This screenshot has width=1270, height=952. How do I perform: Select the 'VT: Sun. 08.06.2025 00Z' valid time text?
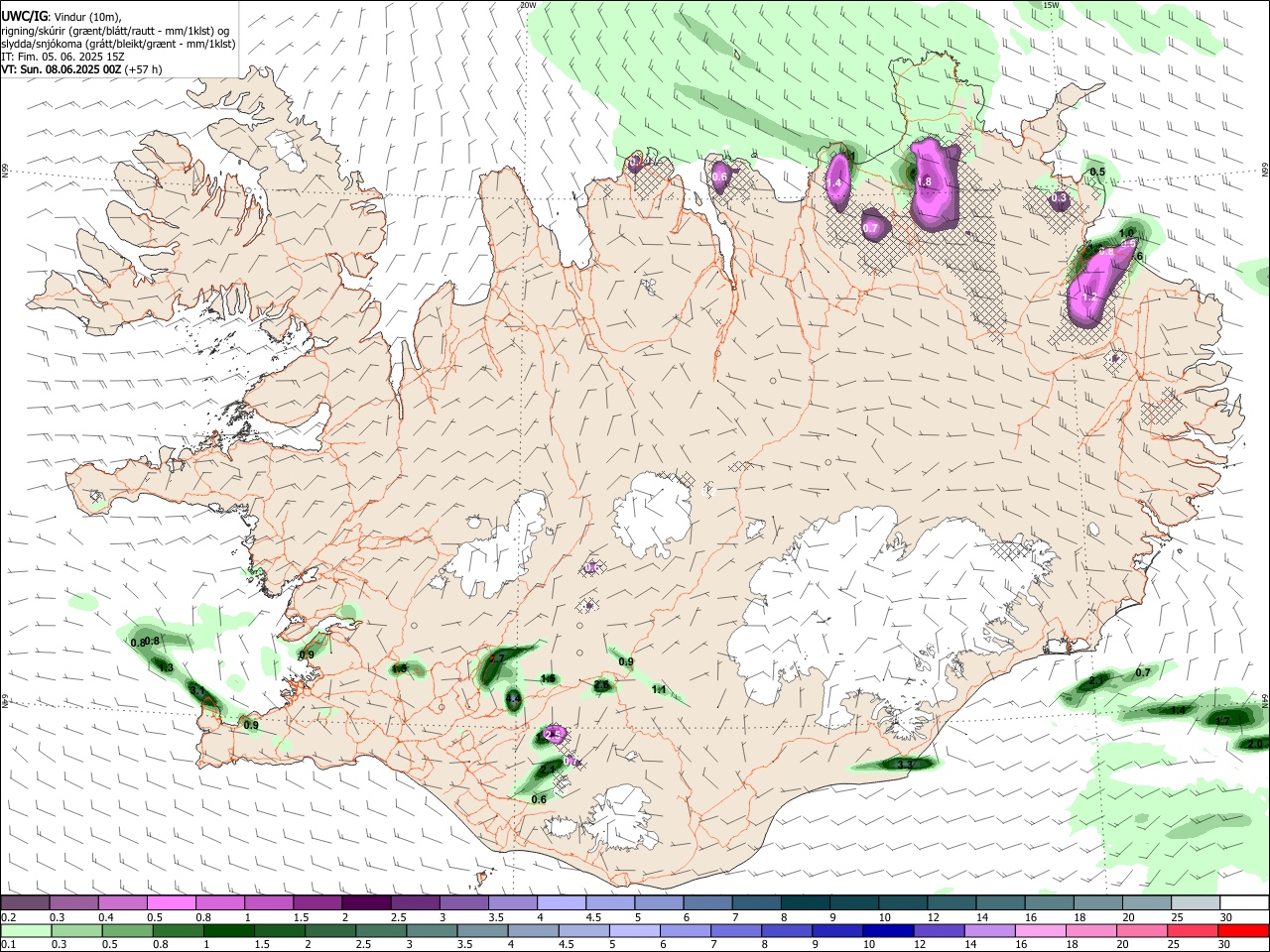click(62, 69)
